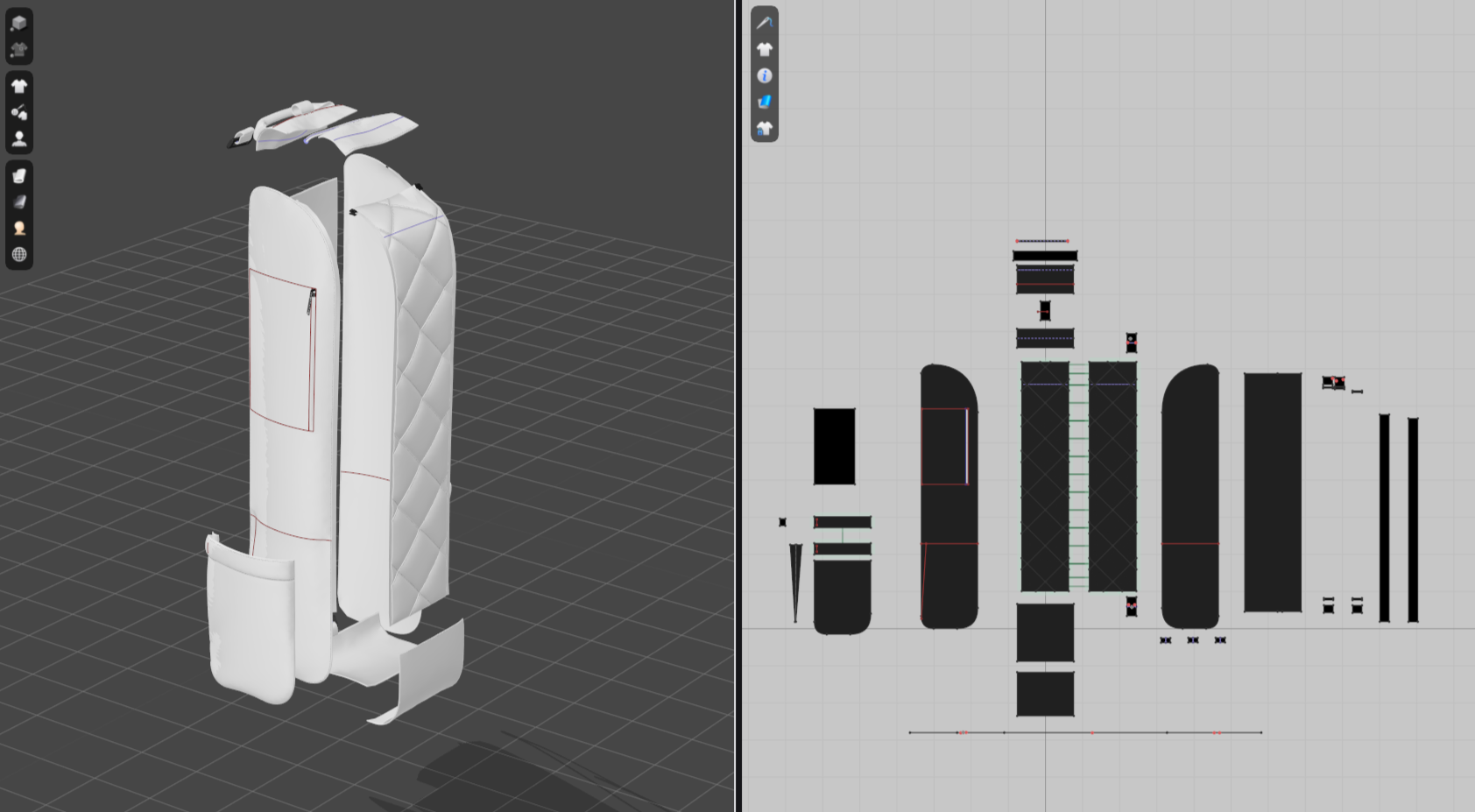The width and height of the screenshot is (1475, 812).
Task: Select the thin top strip pattern above quilted pieces
Action: click(x=1045, y=256)
